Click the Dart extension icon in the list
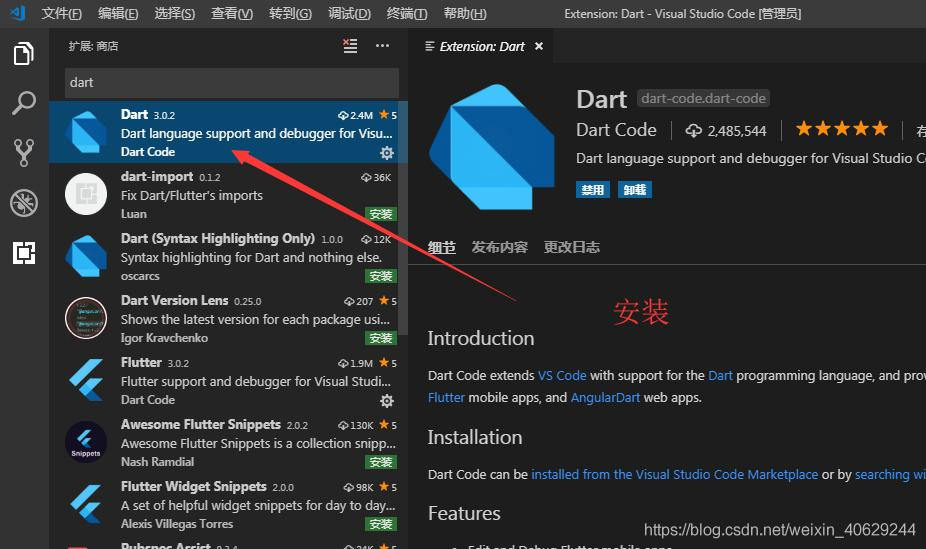This screenshot has width=926, height=549. (x=86, y=132)
